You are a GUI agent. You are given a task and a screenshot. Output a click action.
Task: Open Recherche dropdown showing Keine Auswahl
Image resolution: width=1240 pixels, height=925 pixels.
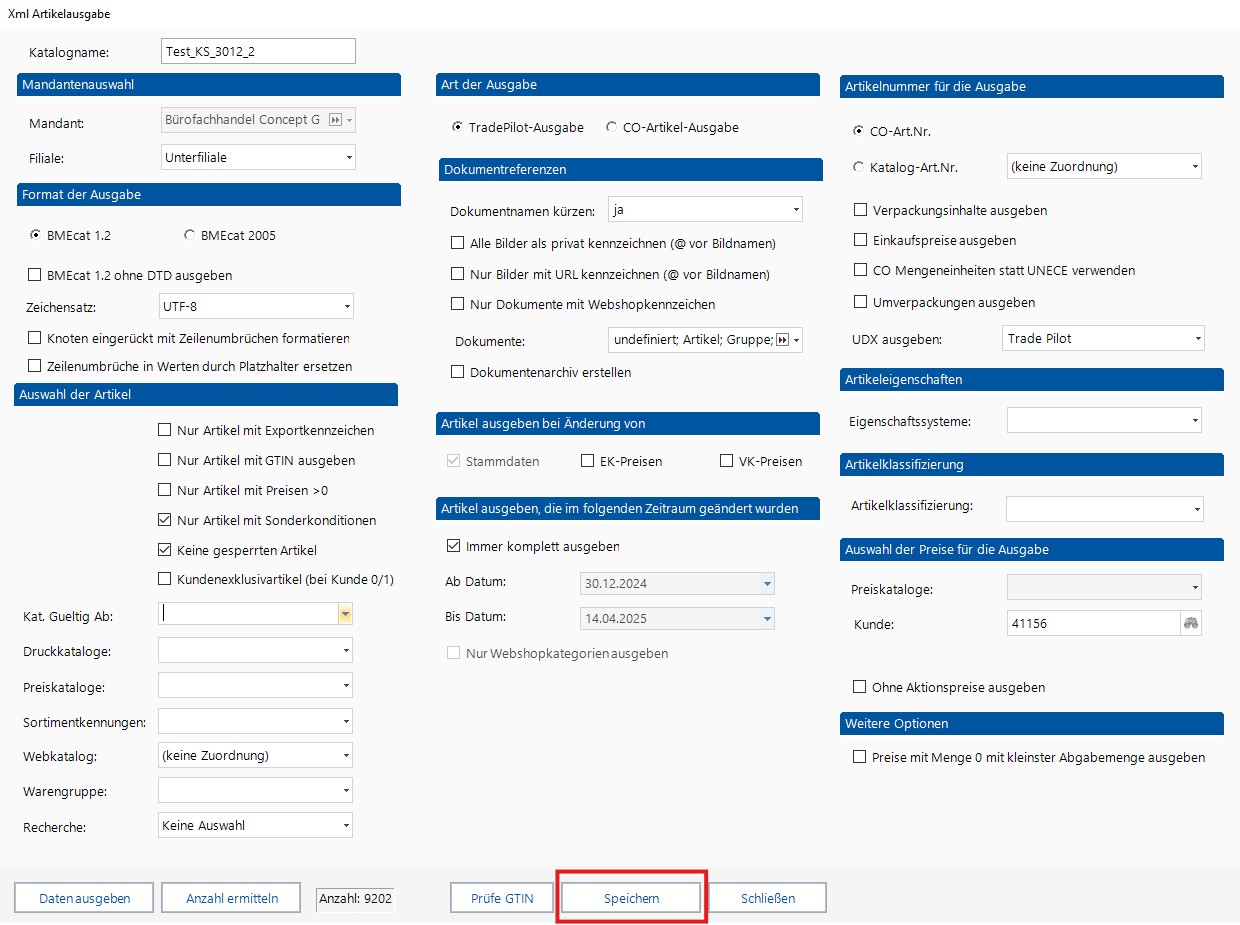click(256, 825)
